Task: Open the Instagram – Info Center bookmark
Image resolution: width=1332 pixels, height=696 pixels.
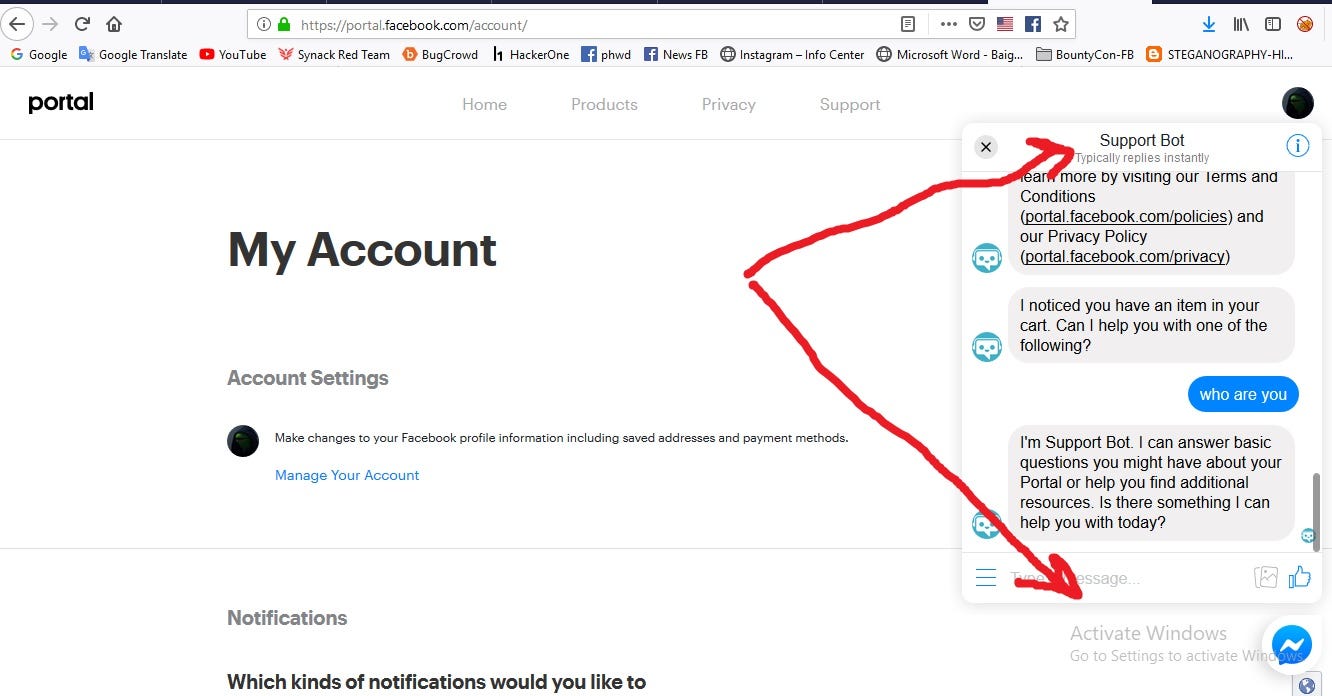Action: point(792,54)
